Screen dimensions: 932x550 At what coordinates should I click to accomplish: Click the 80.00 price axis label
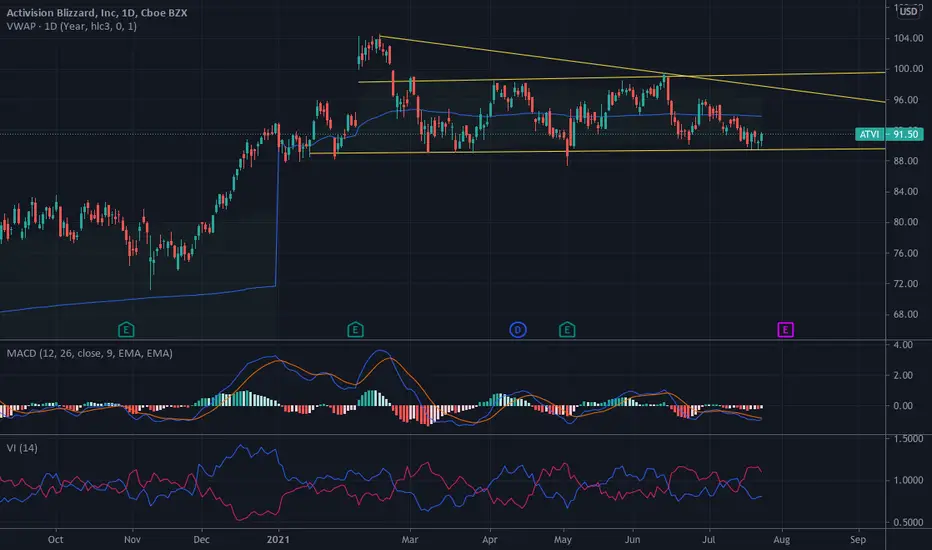[908, 222]
